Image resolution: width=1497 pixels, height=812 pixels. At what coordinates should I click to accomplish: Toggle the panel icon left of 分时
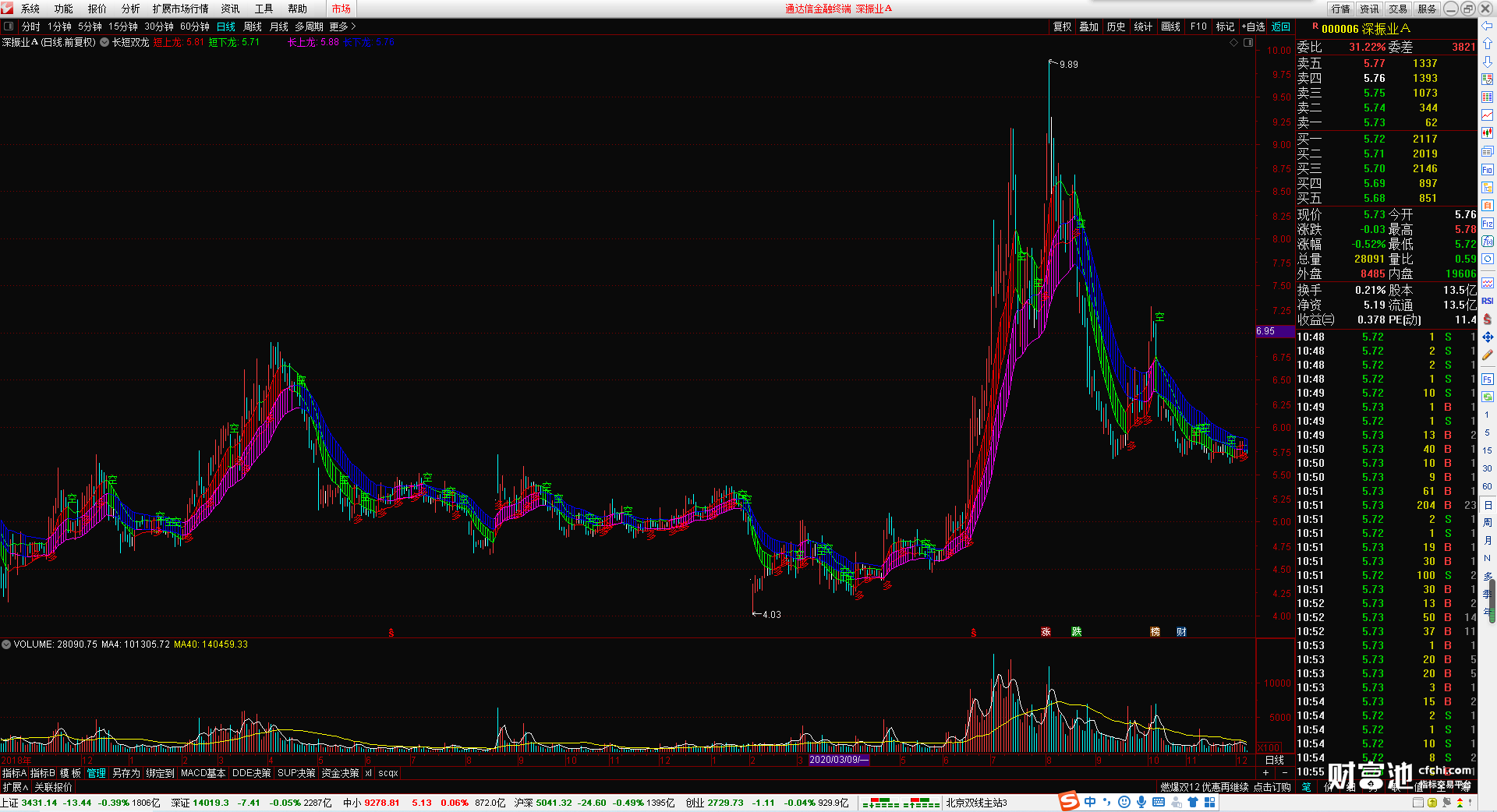click(x=9, y=26)
